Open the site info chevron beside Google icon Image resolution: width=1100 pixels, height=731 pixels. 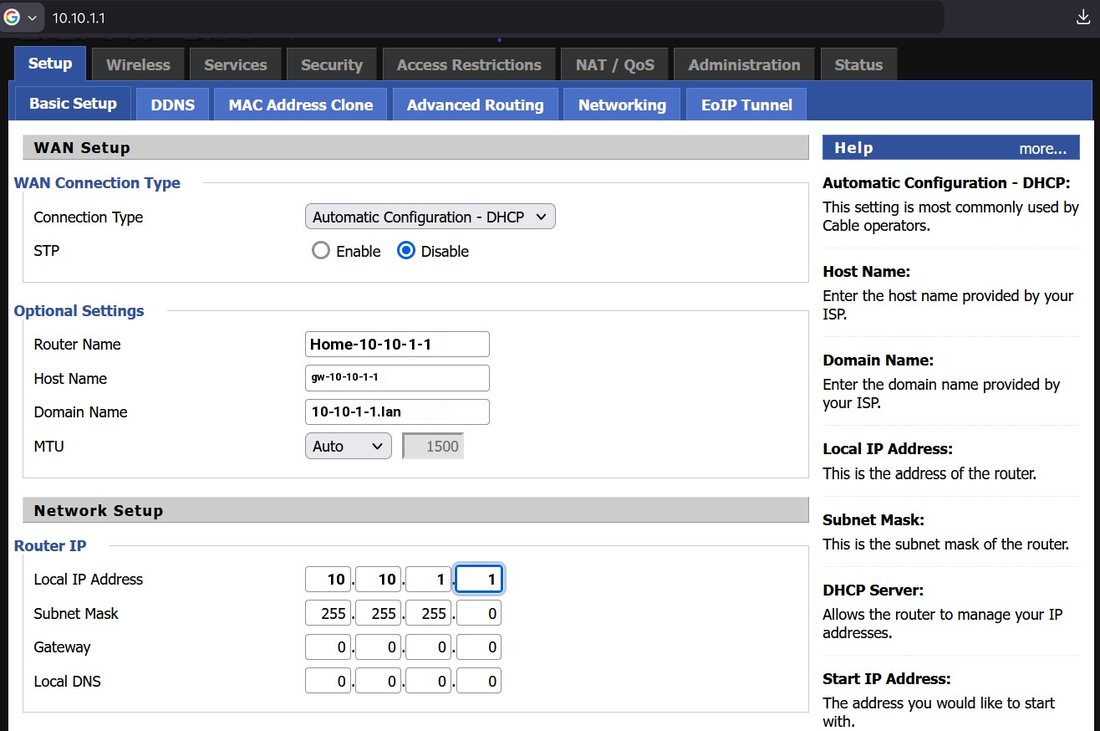click(32, 18)
